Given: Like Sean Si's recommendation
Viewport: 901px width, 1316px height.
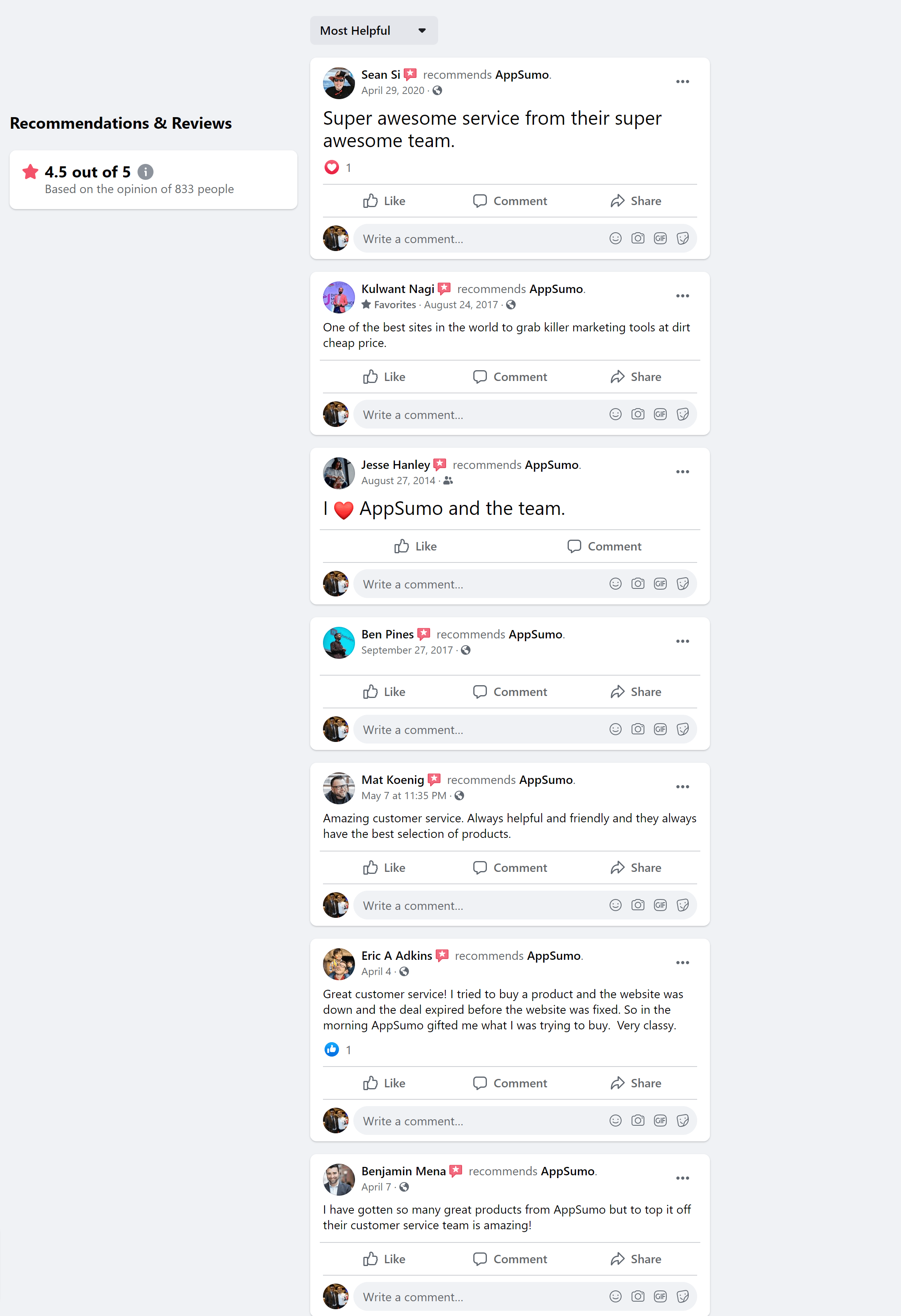Looking at the screenshot, I should click(x=384, y=201).
